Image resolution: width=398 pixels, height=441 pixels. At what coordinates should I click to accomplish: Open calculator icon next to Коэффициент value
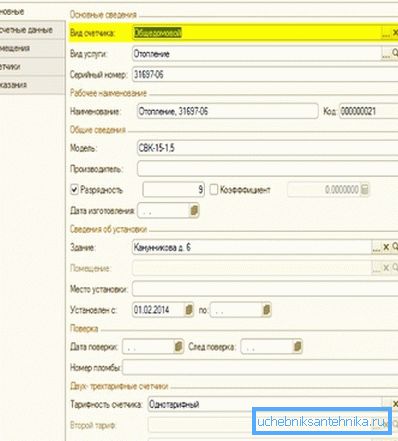pyautogui.click(x=365, y=190)
